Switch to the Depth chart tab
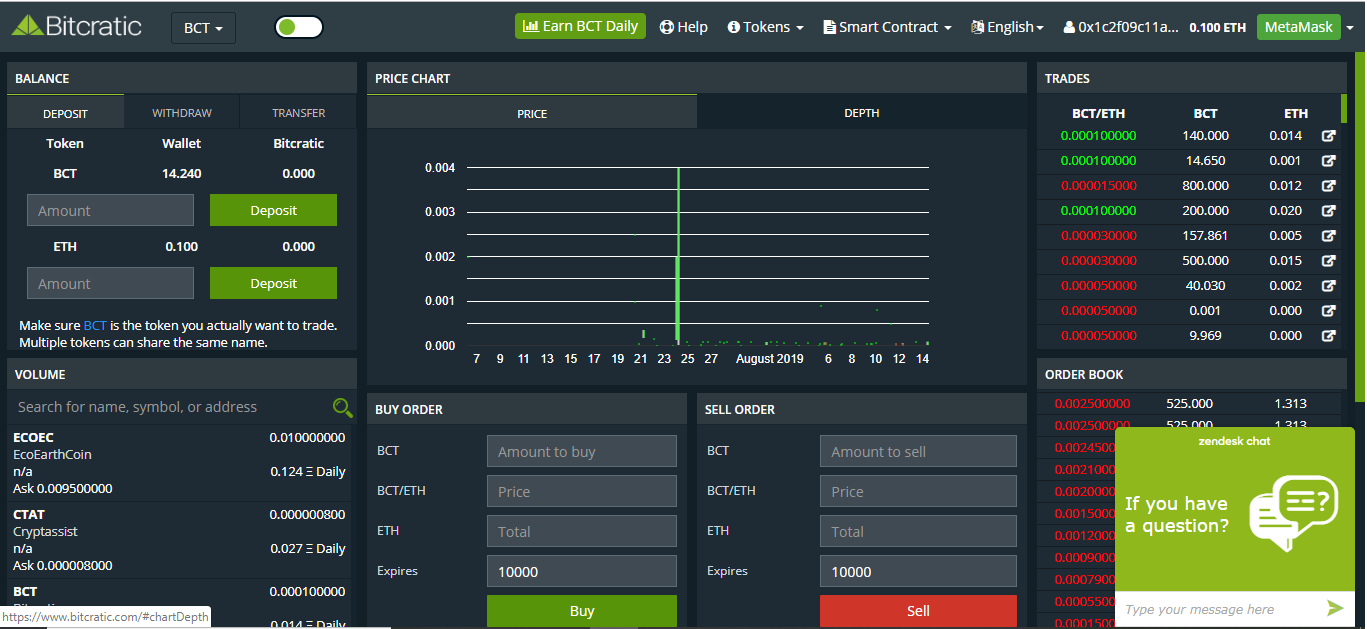 pyautogui.click(x=862, y=113)
